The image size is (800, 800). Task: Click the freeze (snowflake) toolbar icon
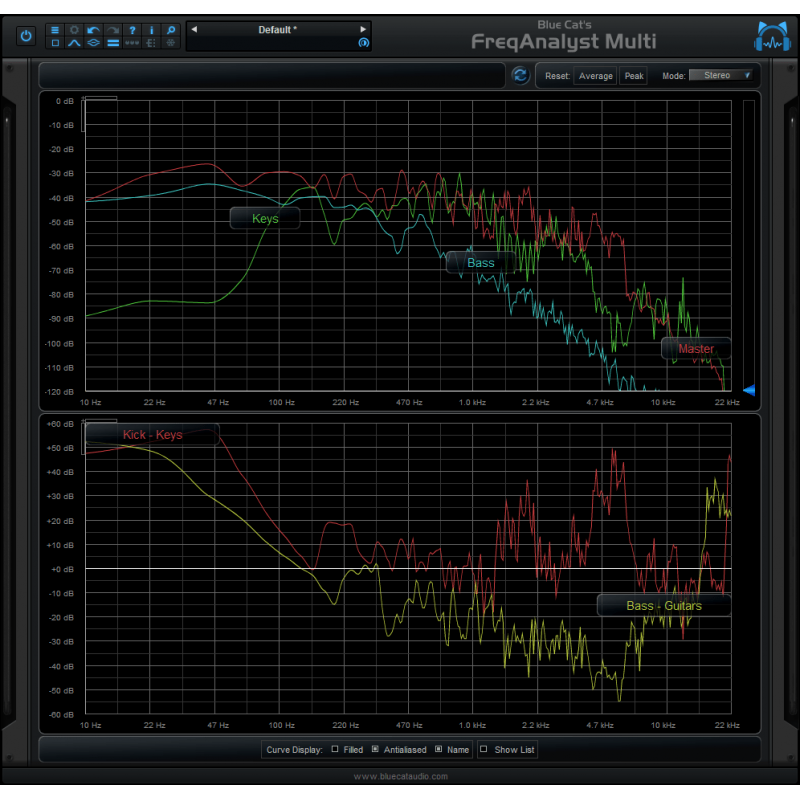170,44
